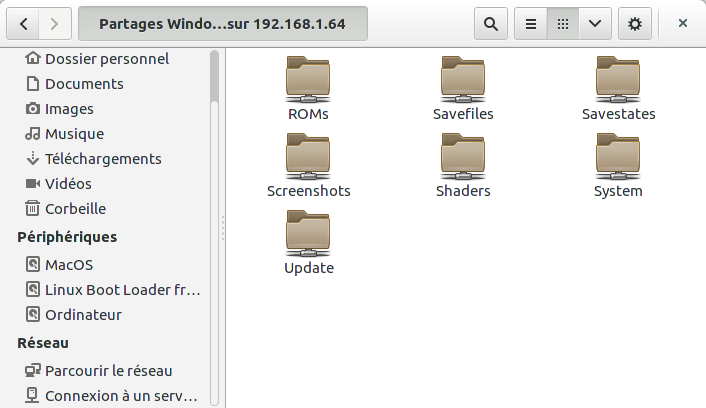706x408 pixels.
Task: Select Parcourir le réseau
Action: click(108, 370)
